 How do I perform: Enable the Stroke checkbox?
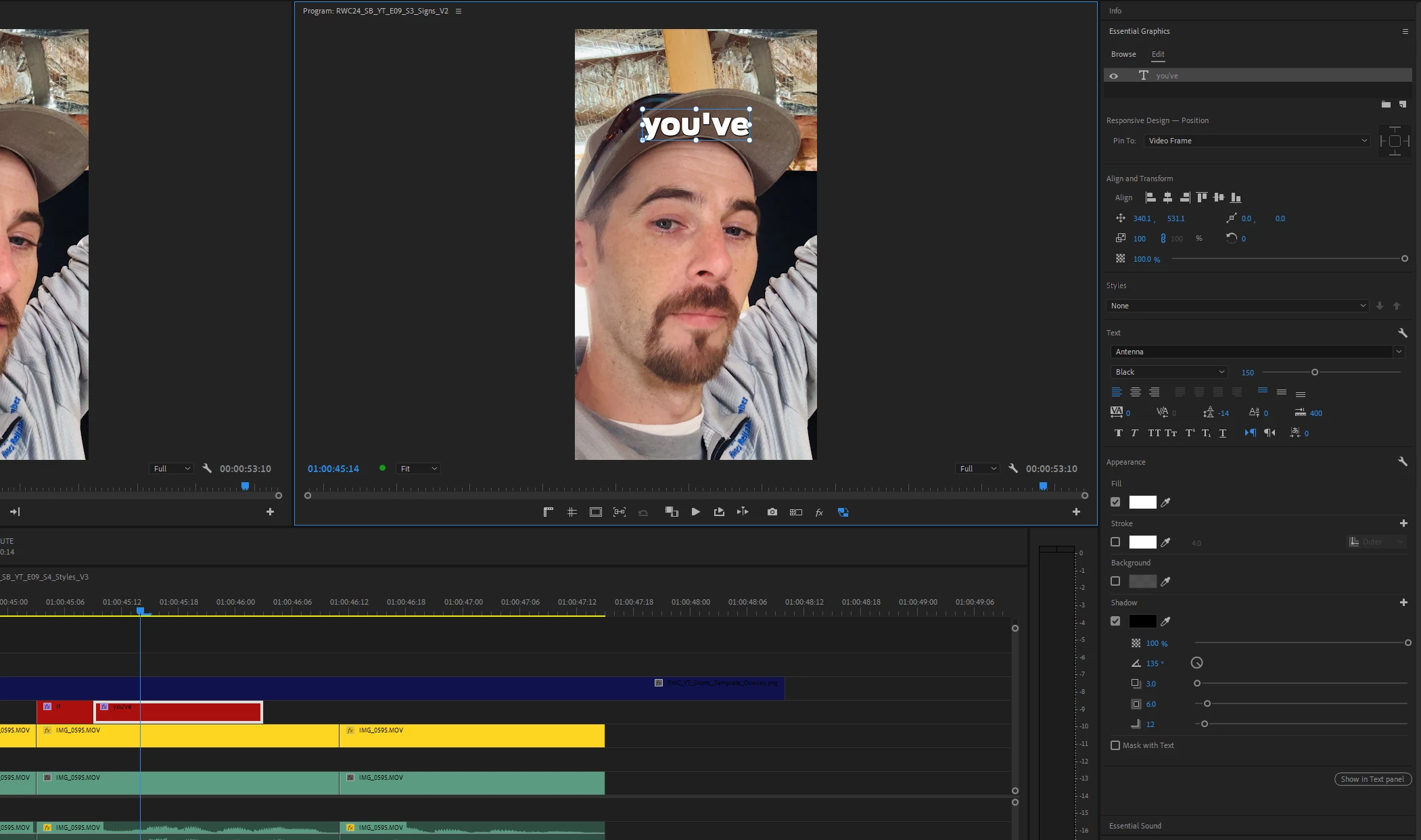1115,542
